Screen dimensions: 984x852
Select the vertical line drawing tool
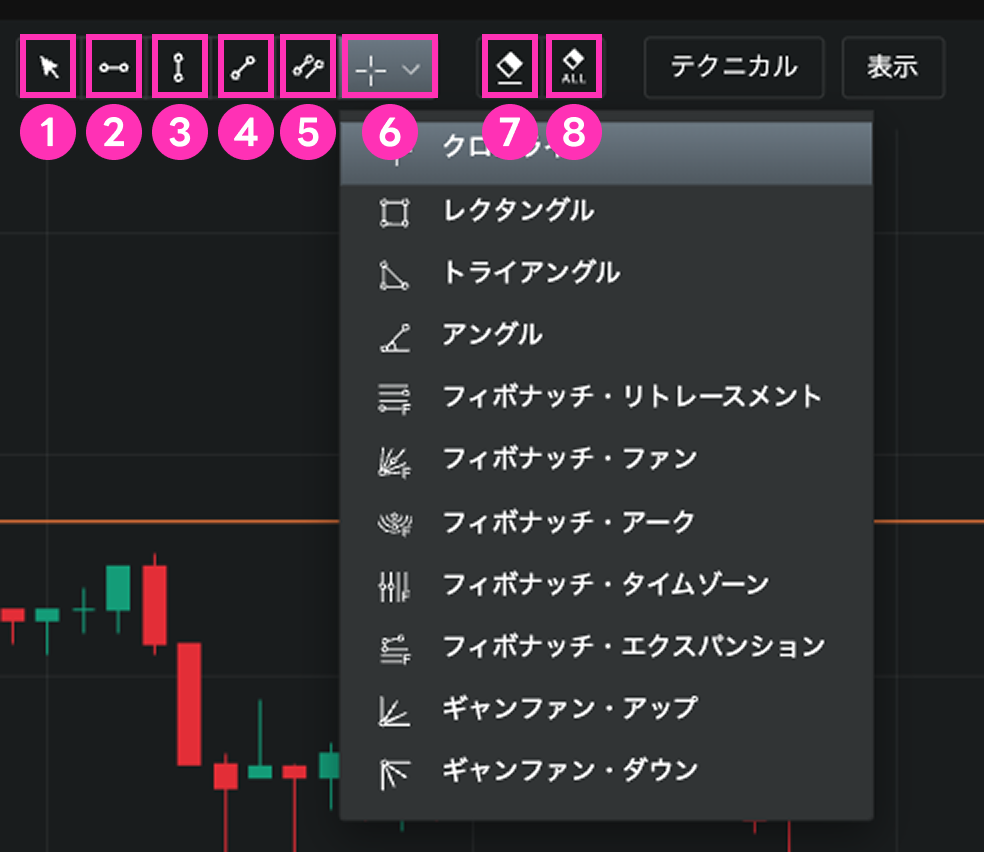[179, 67]
